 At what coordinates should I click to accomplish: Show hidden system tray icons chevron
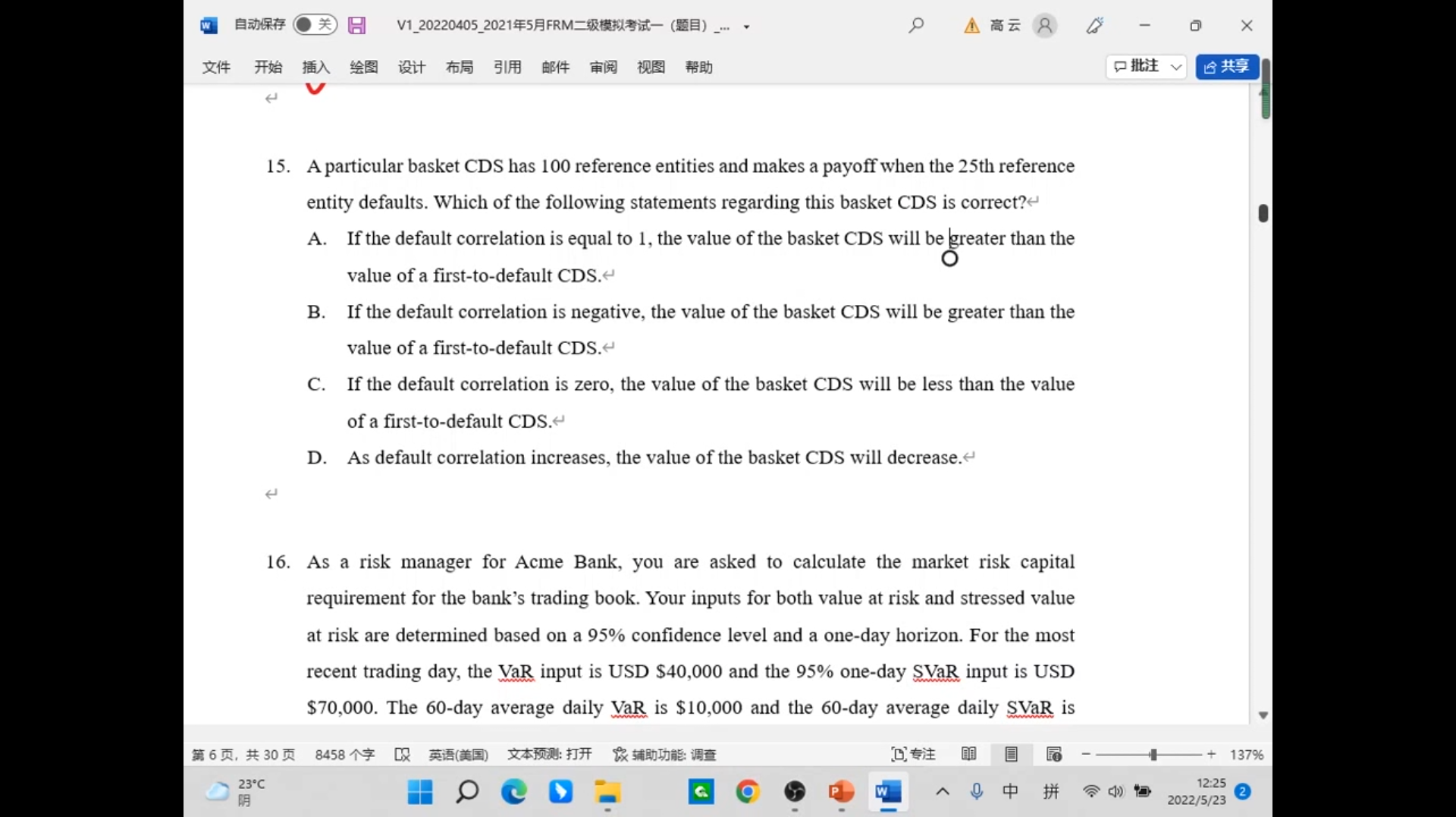point(942,792)
